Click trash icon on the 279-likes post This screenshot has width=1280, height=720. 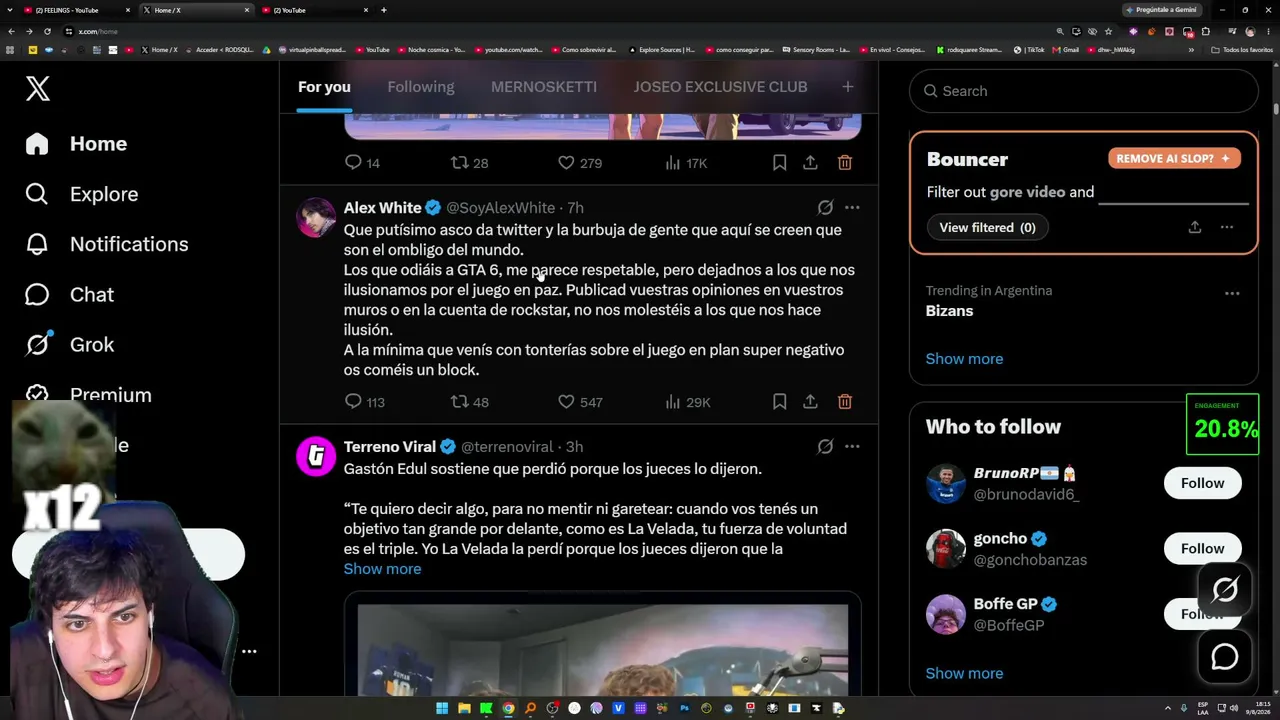(x=845, y=162)
